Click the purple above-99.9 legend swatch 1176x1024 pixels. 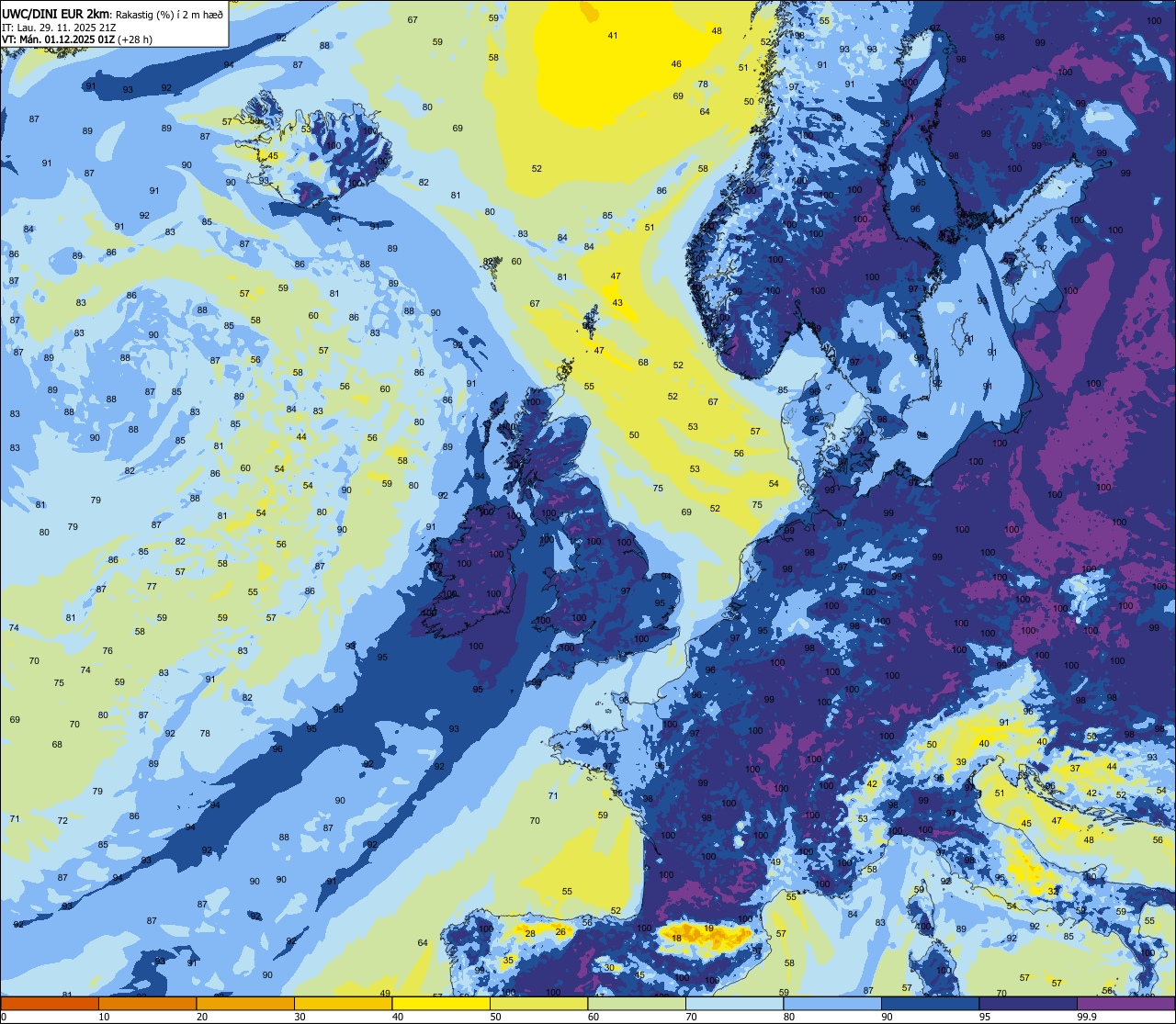point(1126,1003)
